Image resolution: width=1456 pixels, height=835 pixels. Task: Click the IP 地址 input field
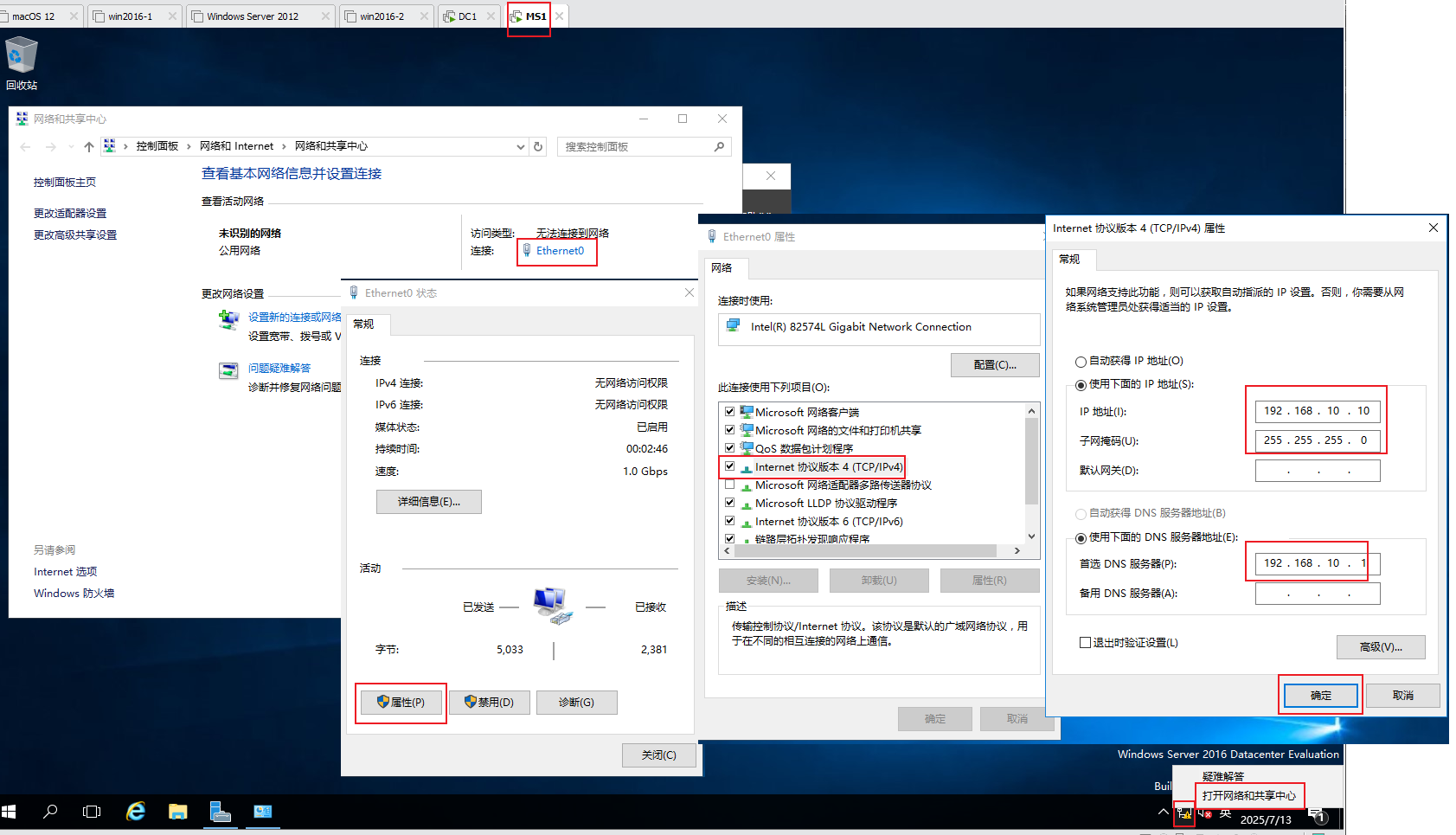[1318, 411]
